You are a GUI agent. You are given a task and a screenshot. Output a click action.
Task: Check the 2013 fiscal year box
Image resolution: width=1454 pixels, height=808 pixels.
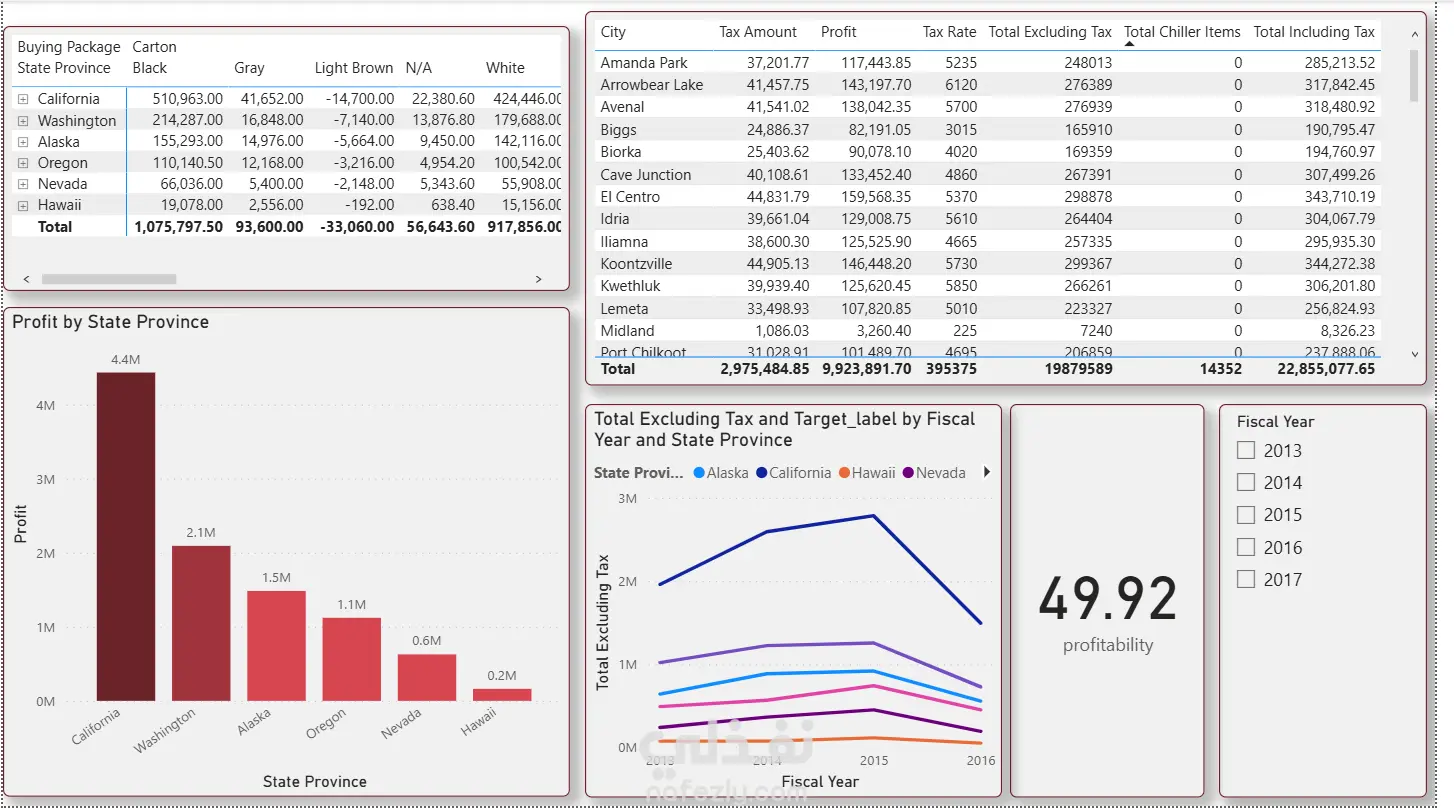click(x=1246, y=450)
